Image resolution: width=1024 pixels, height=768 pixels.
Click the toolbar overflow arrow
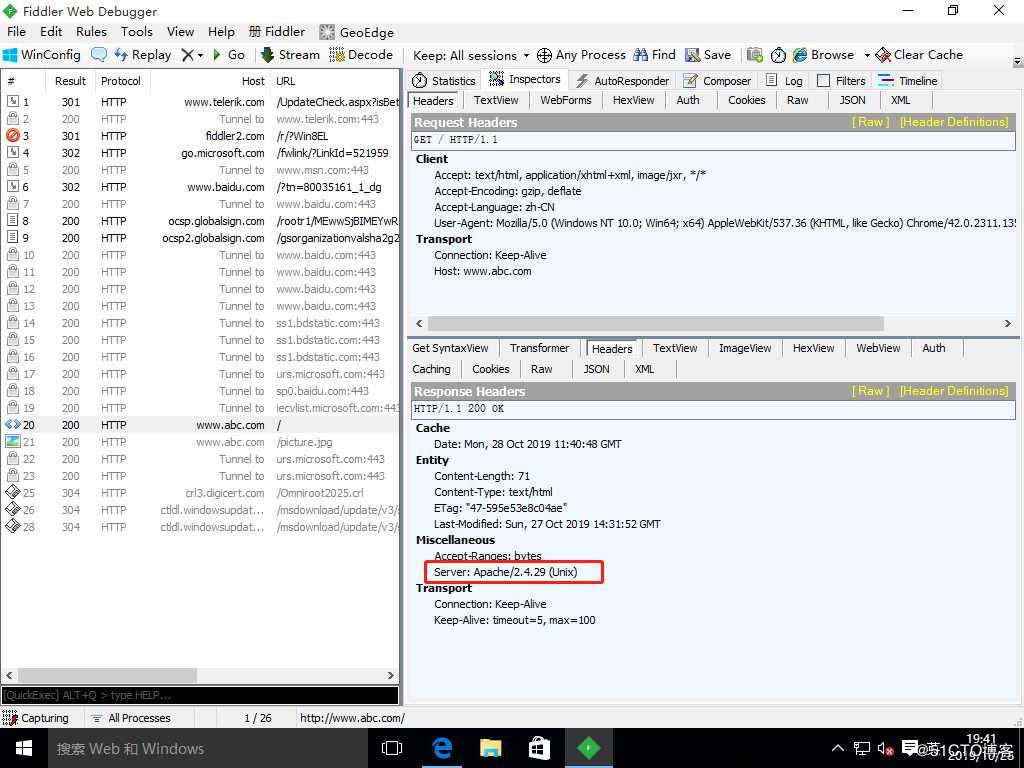click(1017, 61)
